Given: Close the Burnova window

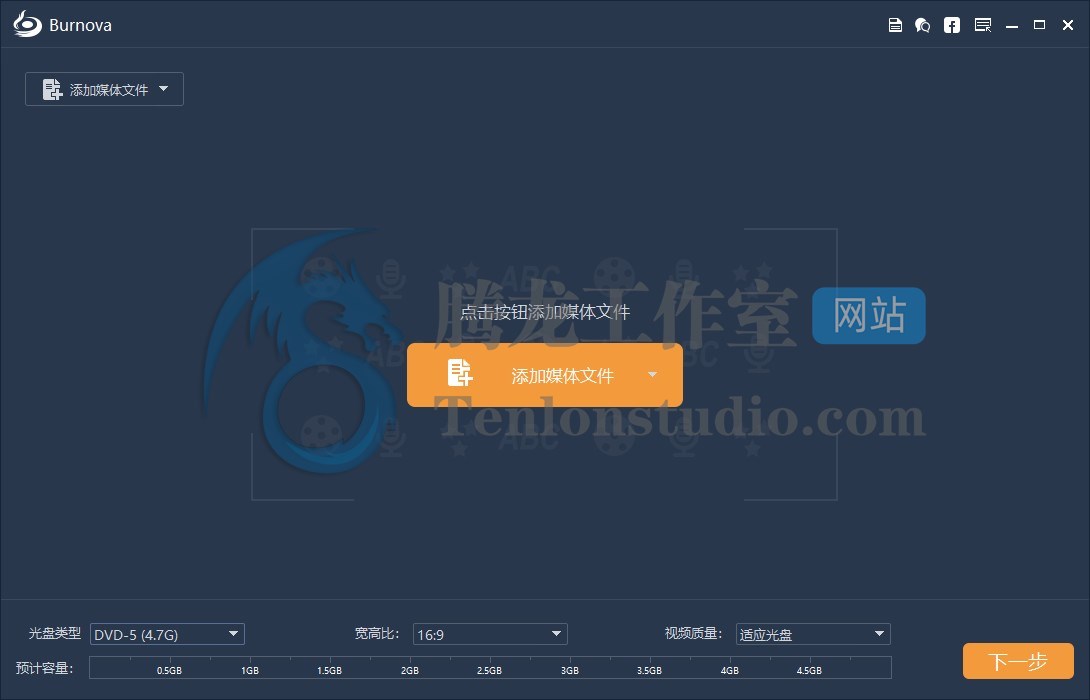Looking at the screenshot, I should tap(1068, 25).
